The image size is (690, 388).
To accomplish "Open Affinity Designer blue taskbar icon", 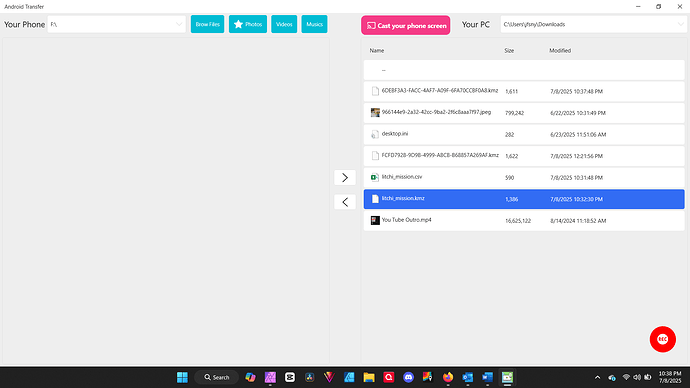I will pyautogui.click(x=349, y=377).
